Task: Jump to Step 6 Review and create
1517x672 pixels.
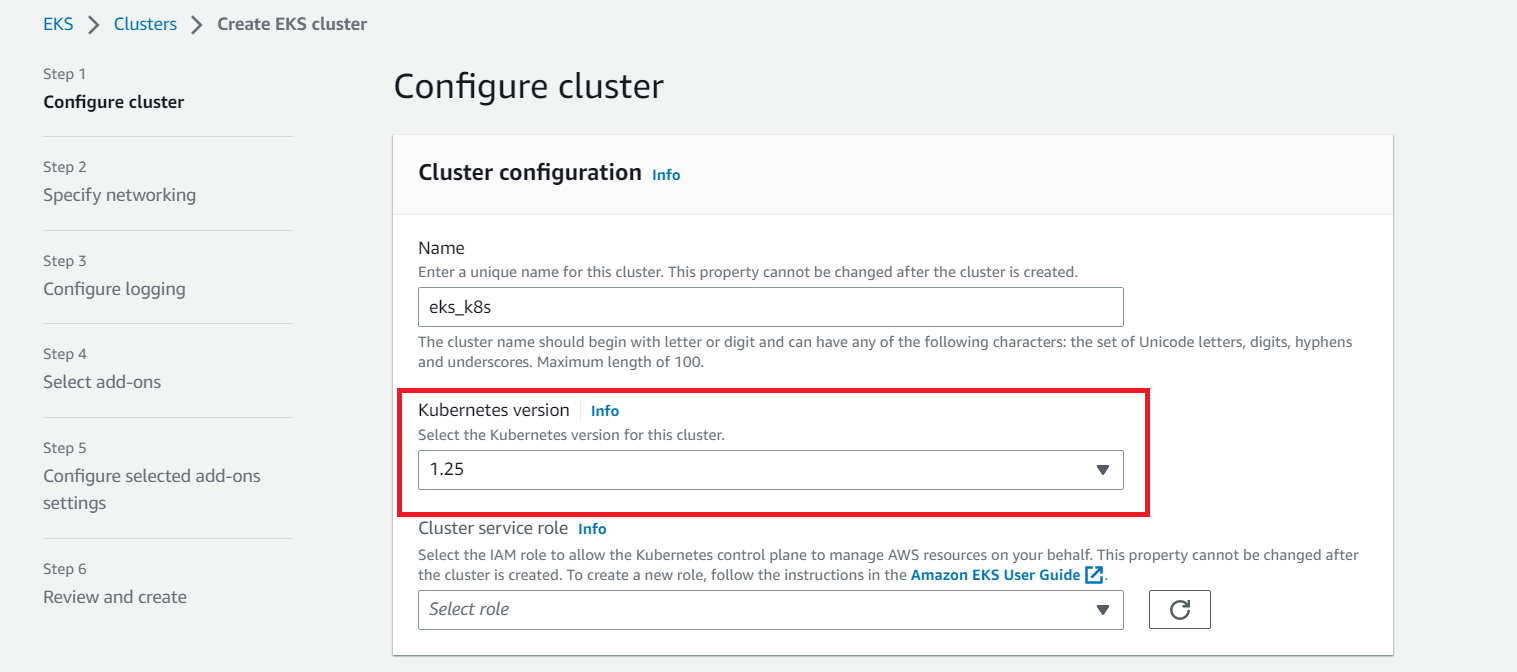Action: point(114,596)
